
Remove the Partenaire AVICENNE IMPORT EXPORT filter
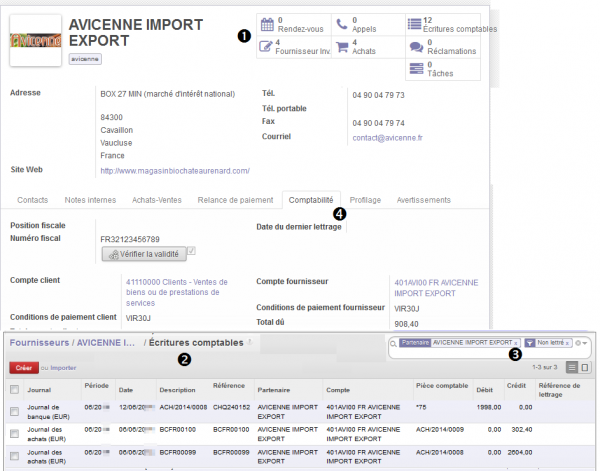coord(515,343)
